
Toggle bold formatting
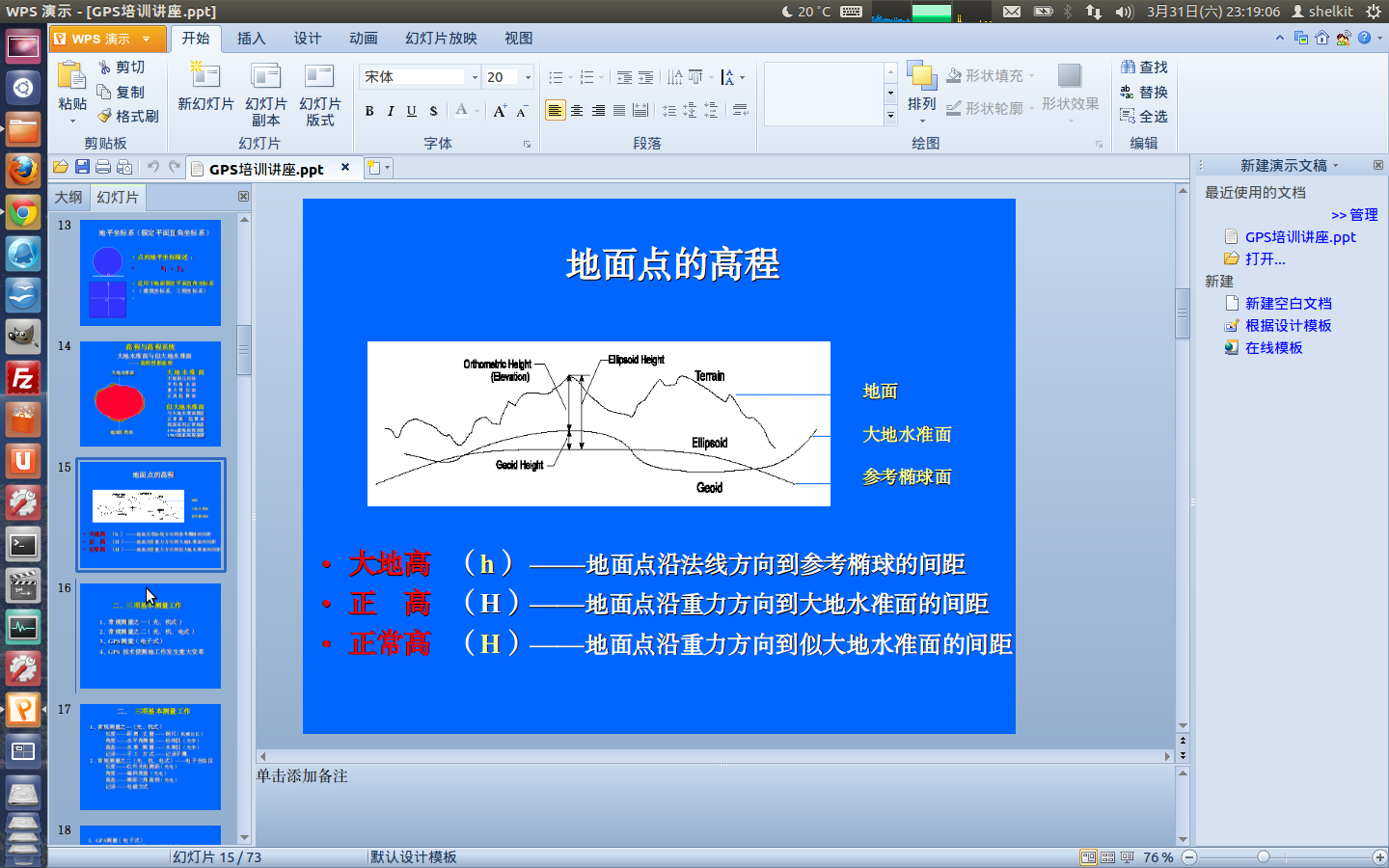369,111
